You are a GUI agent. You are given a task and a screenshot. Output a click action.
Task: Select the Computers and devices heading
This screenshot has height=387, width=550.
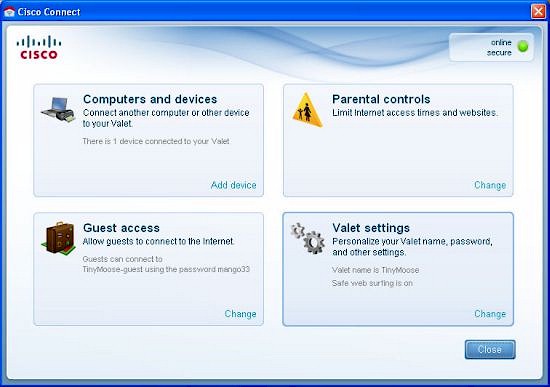(150, 99)
